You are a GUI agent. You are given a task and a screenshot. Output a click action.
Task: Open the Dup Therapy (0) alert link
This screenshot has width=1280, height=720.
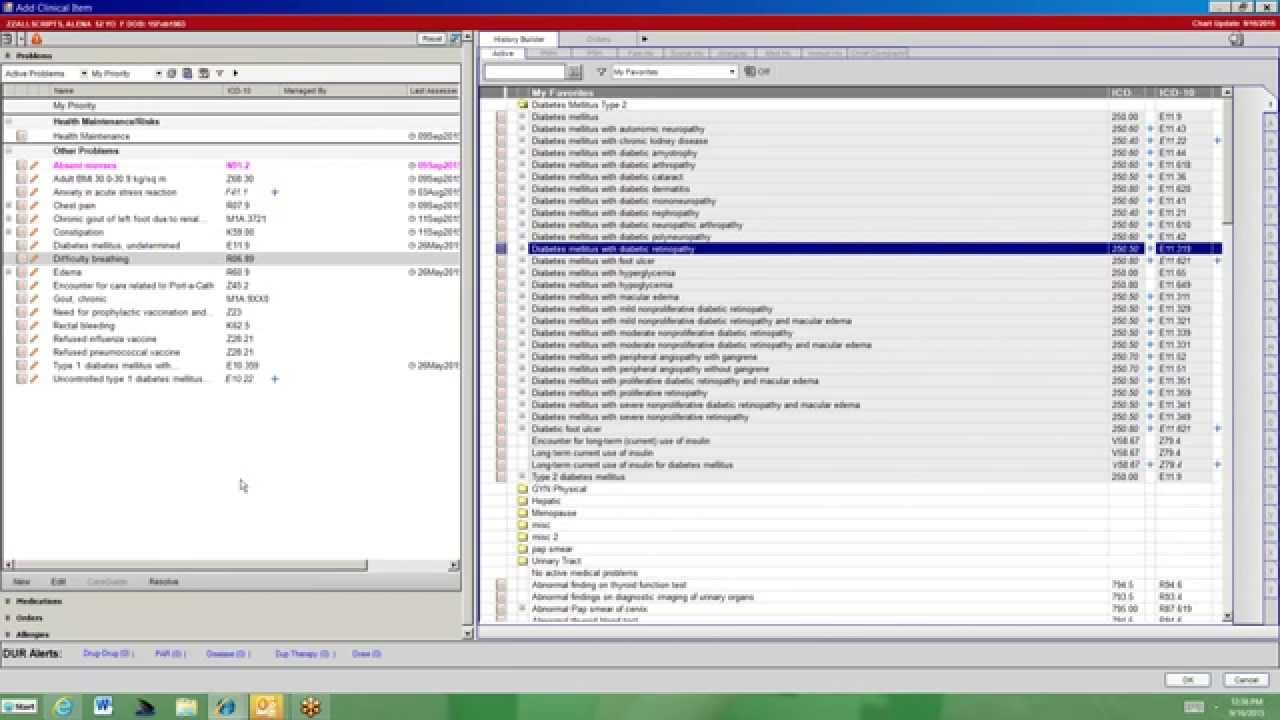tap(303, 654)
